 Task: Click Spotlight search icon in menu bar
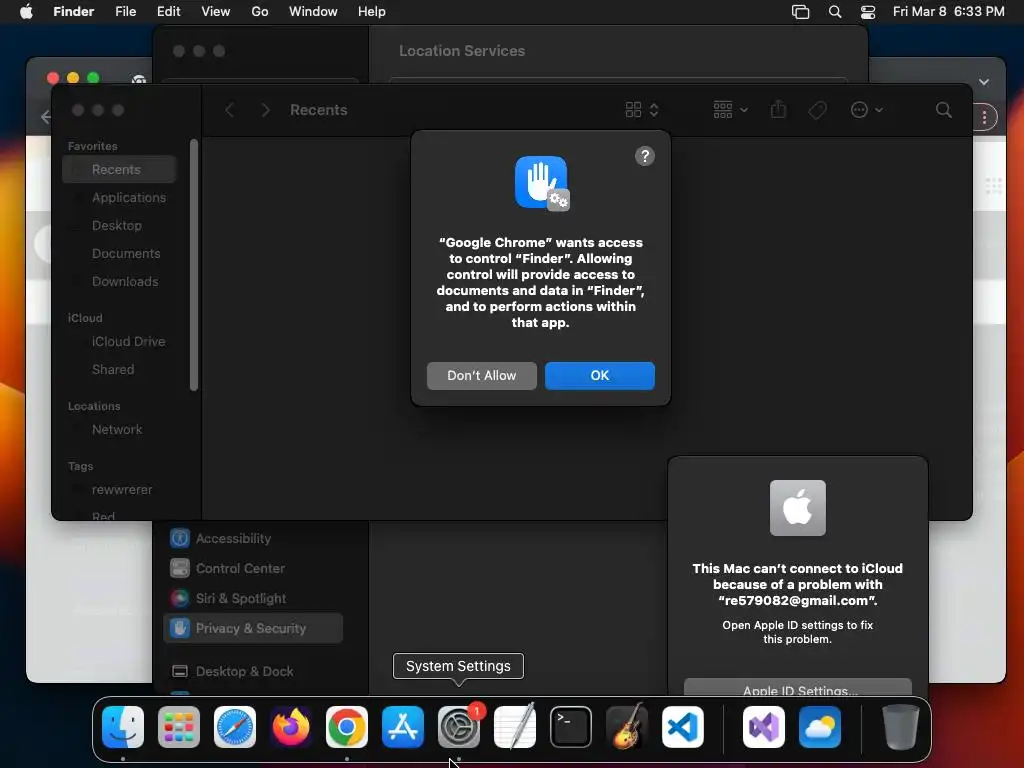(x=835, y=12)
